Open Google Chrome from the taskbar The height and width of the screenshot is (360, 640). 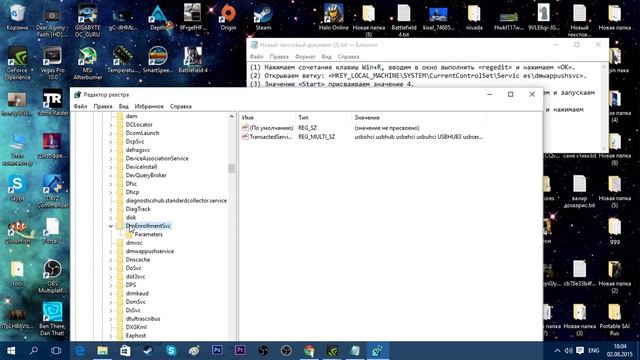tap(309, 351)
